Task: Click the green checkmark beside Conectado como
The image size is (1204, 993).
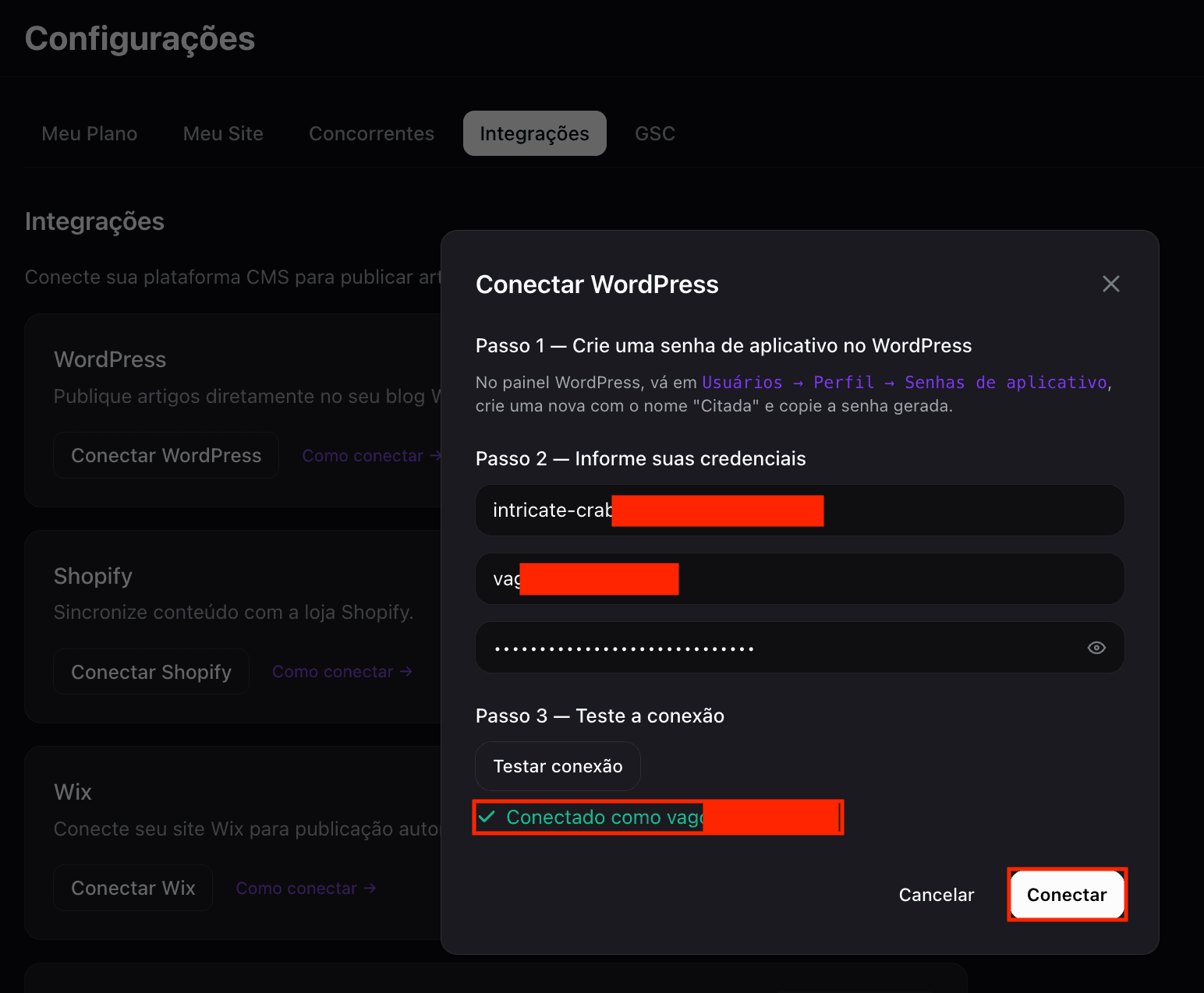Action: click(487, 817)
